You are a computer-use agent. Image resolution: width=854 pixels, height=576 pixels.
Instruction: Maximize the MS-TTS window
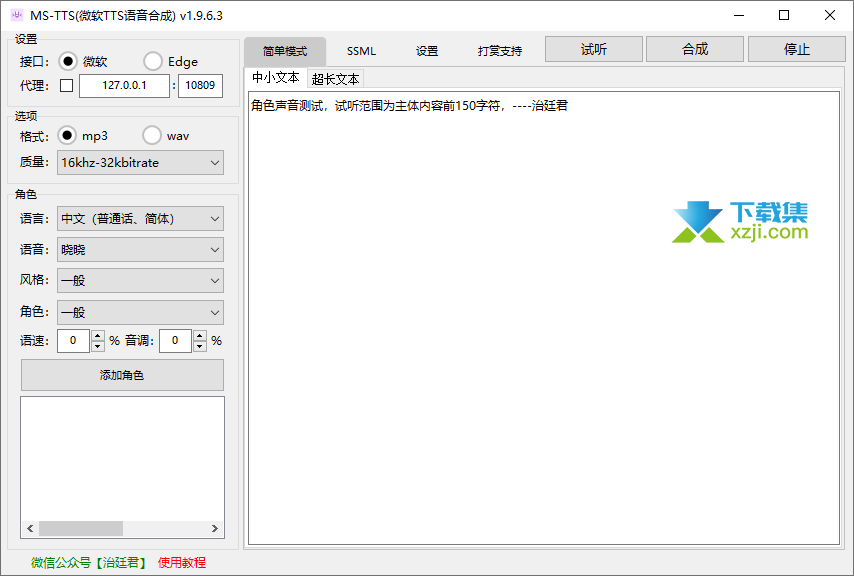tap(784, 15)
